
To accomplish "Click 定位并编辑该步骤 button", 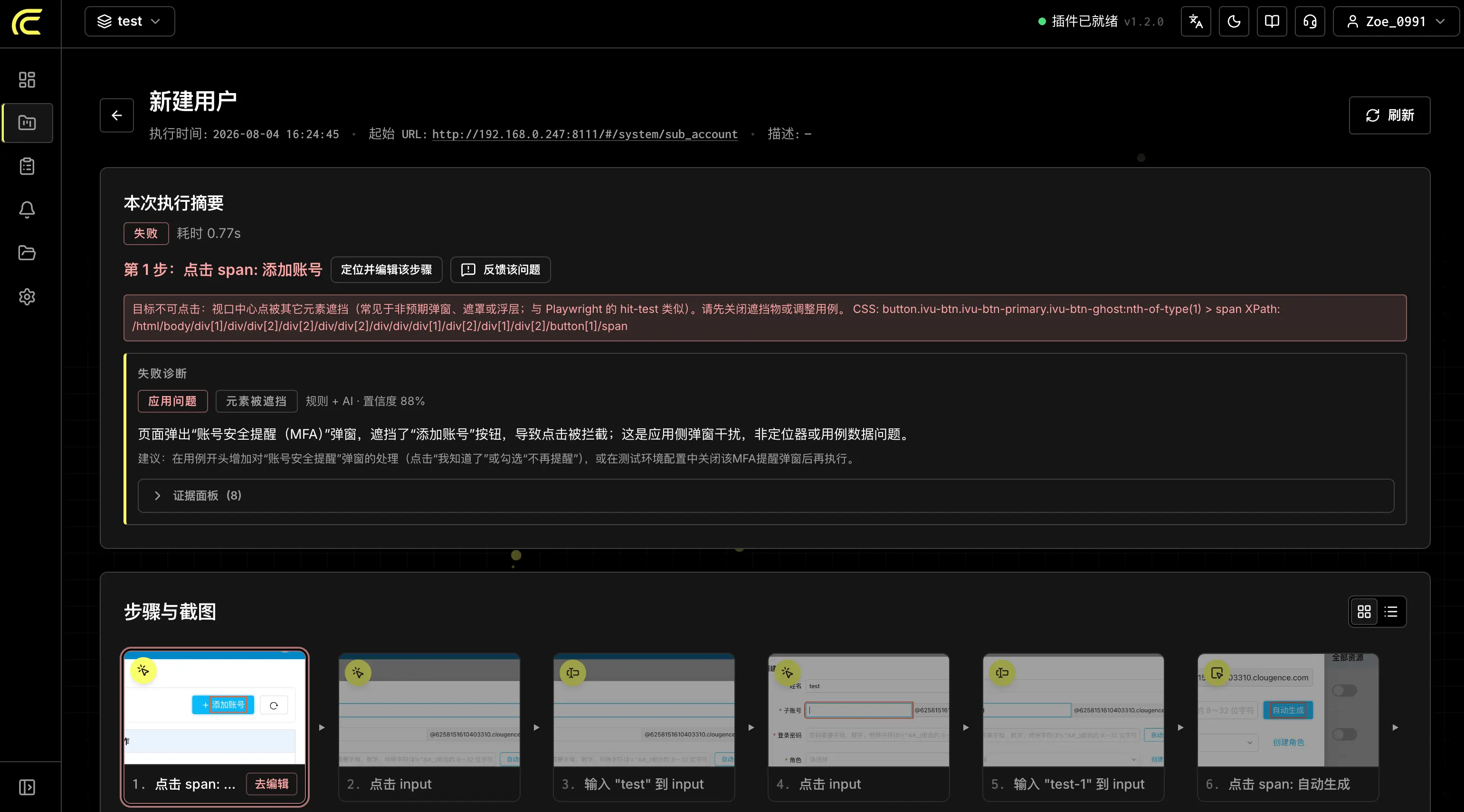I will 387,269.
